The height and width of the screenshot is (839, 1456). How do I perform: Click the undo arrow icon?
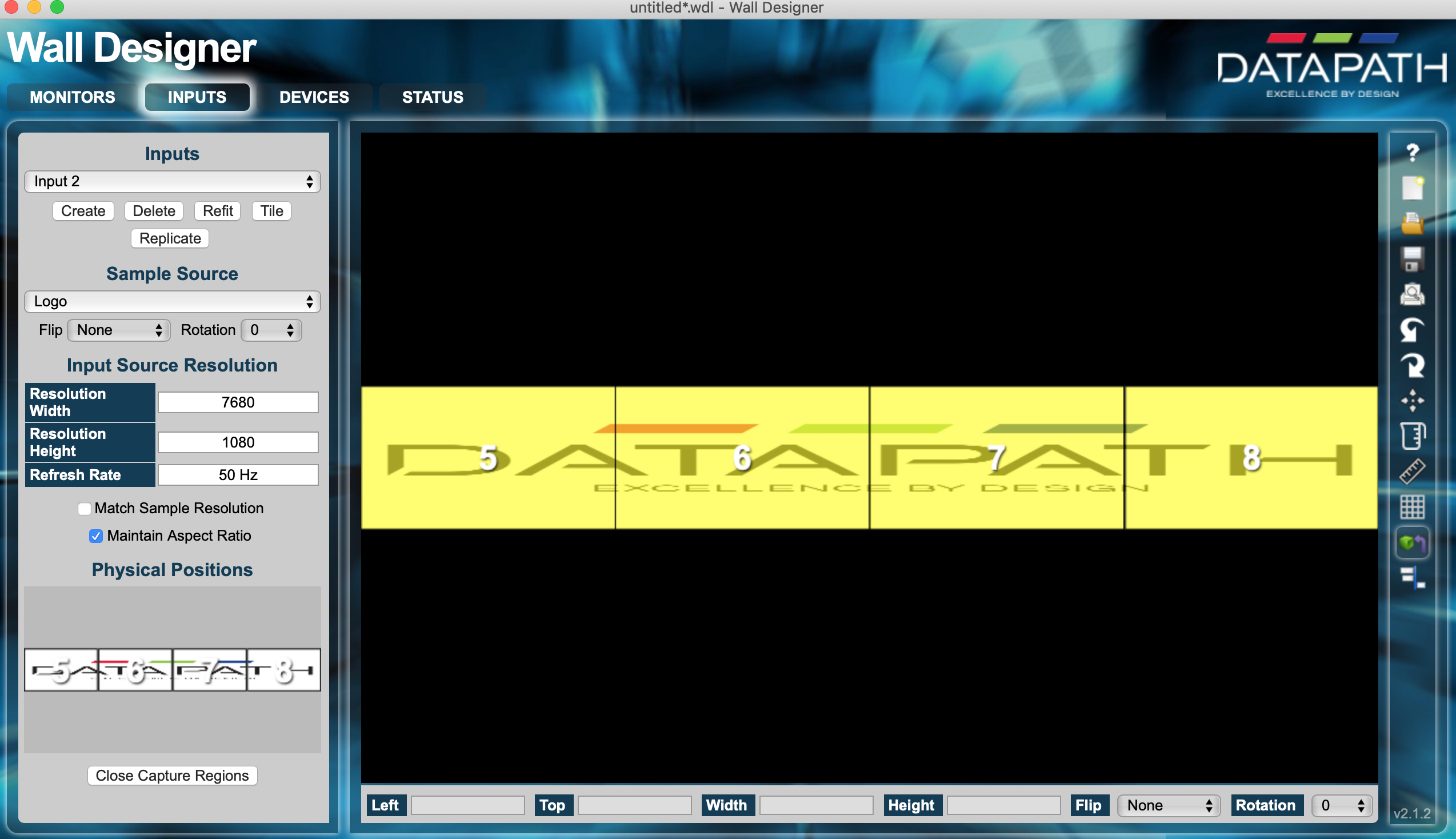[x=1411, y=330]
